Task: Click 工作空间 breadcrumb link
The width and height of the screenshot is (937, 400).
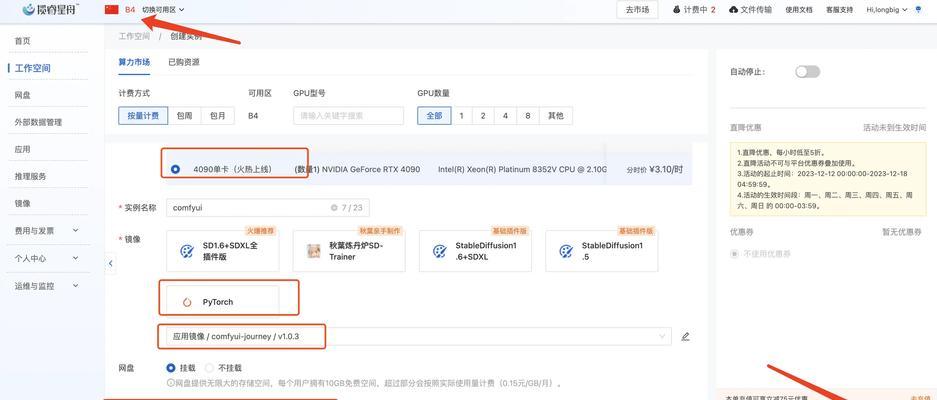Action: click(134, 36)
